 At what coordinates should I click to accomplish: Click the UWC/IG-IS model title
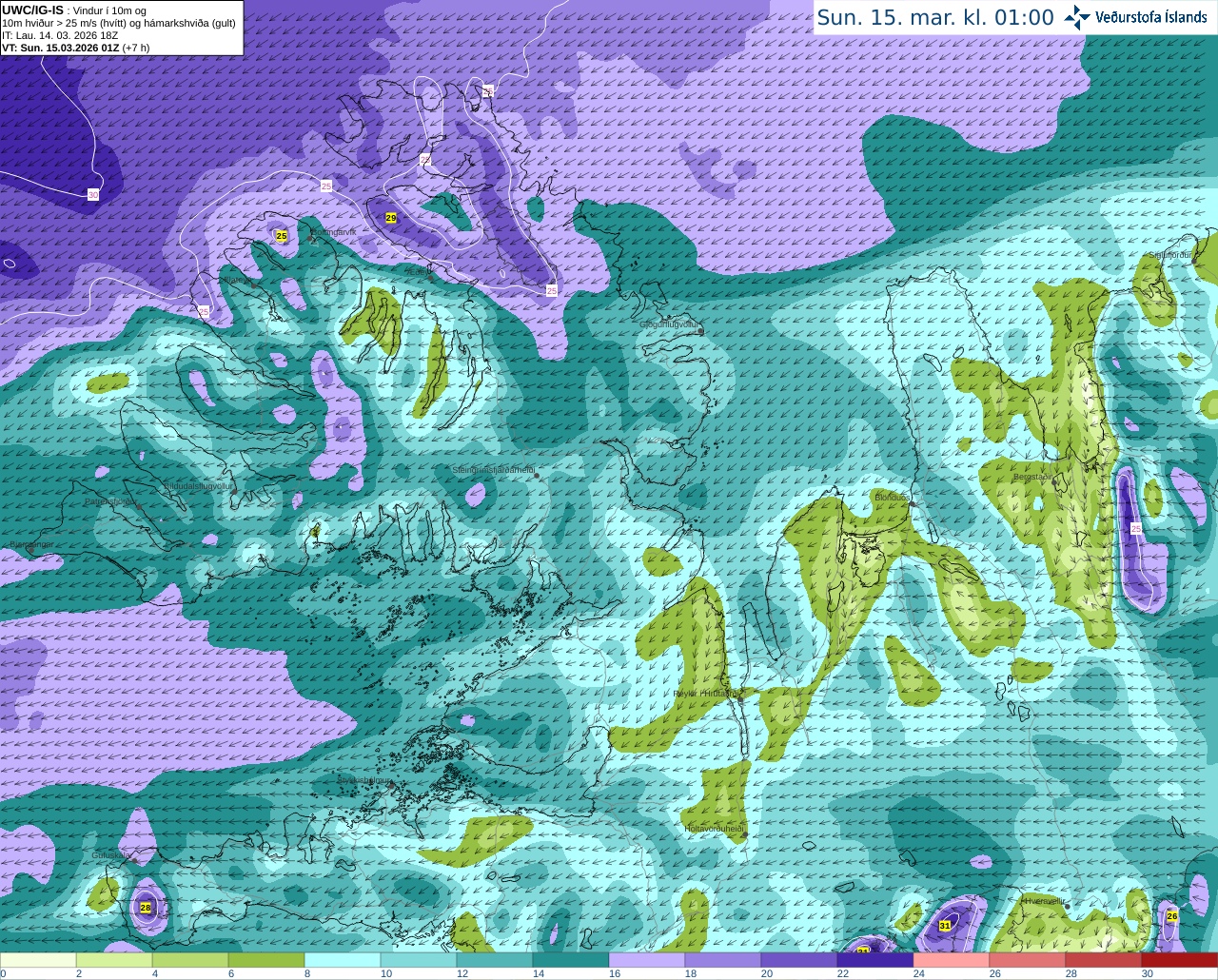(32, 10)
